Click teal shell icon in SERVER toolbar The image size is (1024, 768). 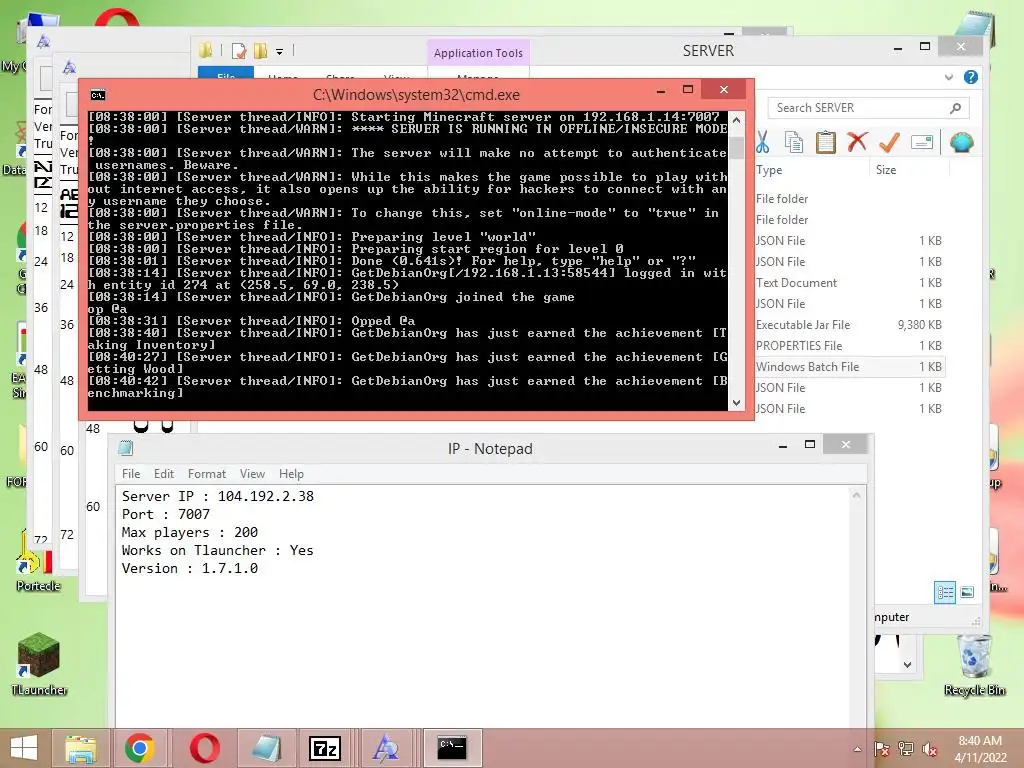961,142
